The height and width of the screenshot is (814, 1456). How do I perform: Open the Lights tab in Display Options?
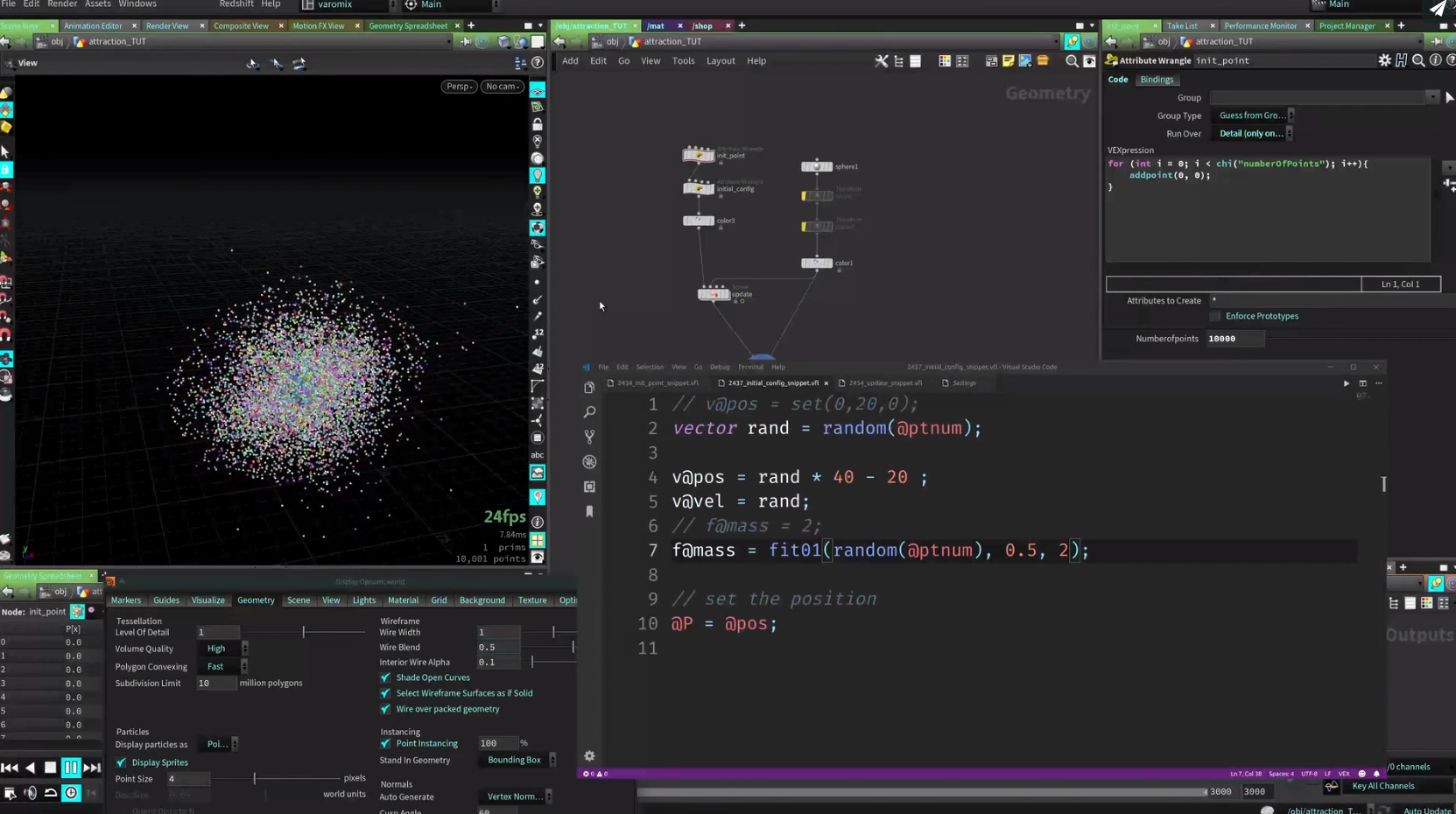pyautogui.click(x=363, y=600)
